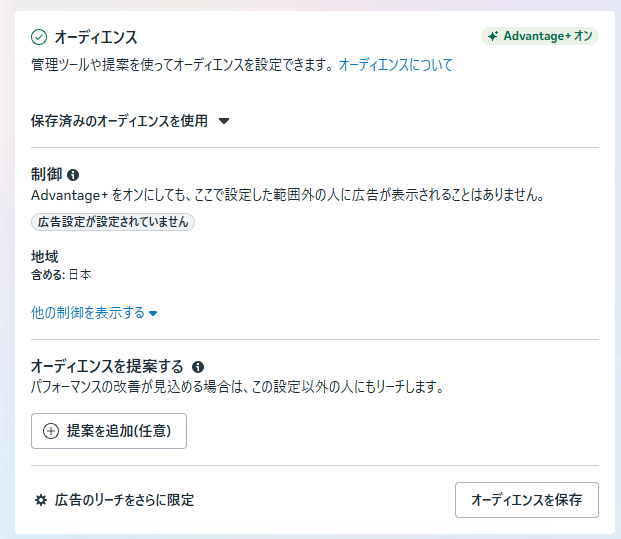Open the オーディエンスについて link
The width and height of the screenshot is (621, 539).
396,65
